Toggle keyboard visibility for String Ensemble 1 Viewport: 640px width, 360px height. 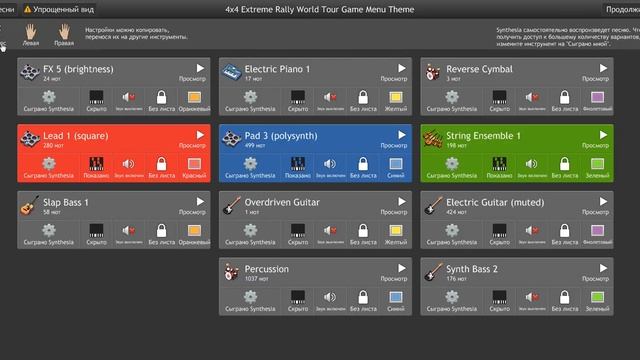[500, 164]
